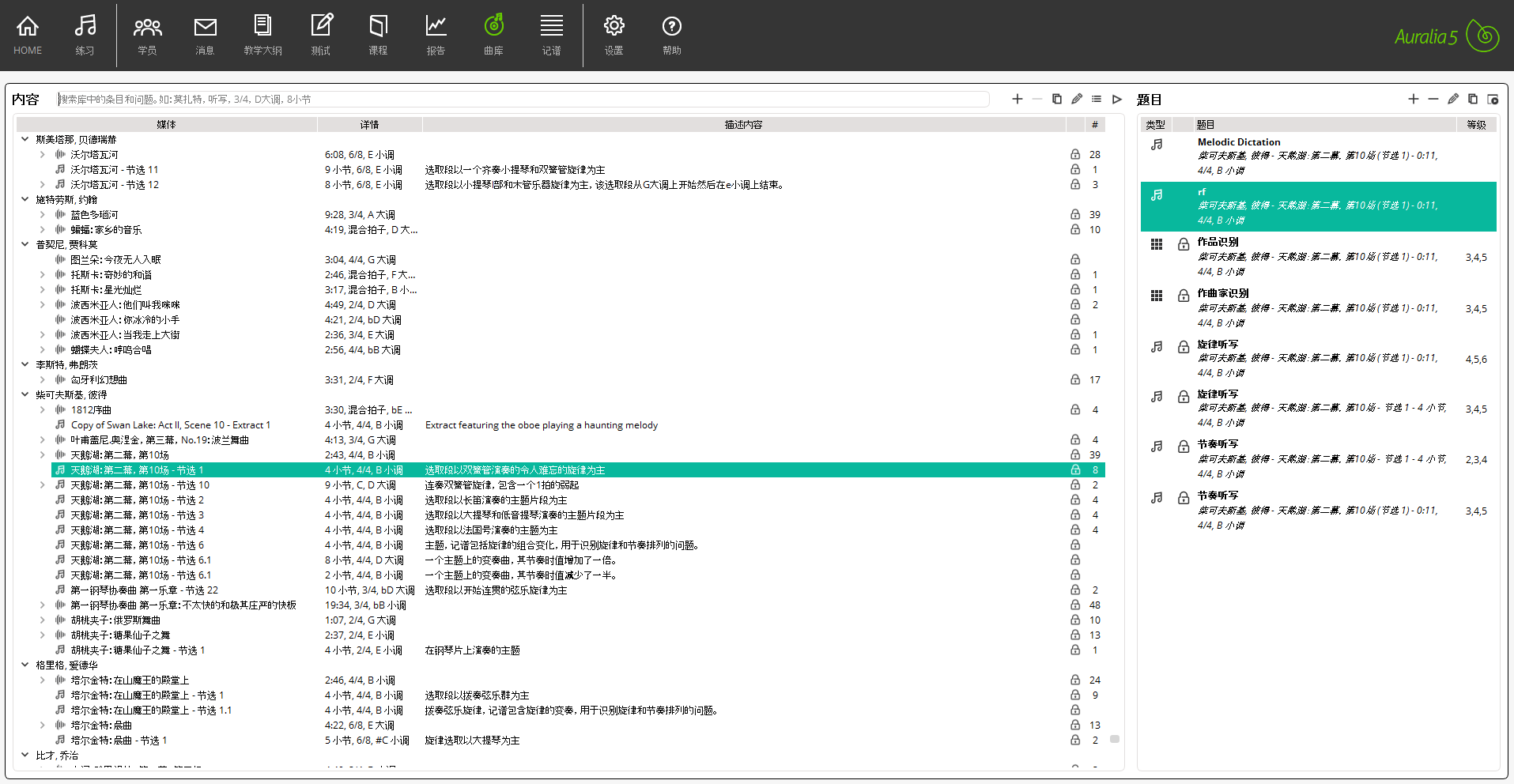Duplicate the selected 内容 library item
This screenshot has width=1514, height=784.
(x=1057, y=99)
